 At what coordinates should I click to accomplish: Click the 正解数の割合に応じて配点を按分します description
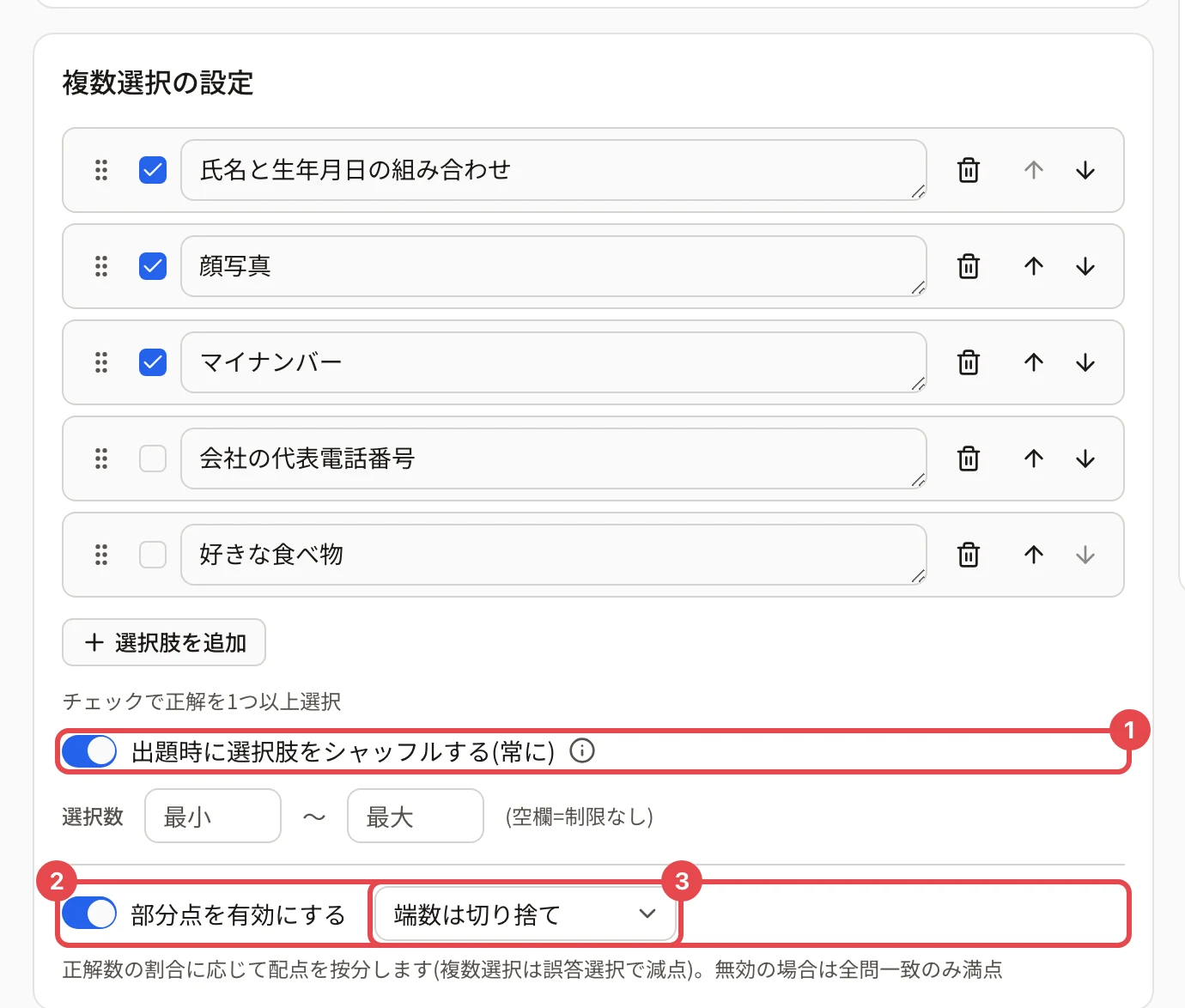click(532, 970)
